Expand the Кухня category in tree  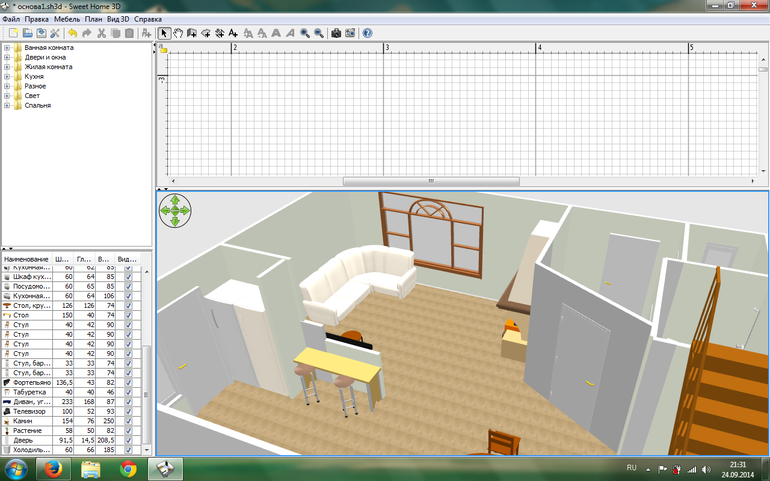point(7,76)
